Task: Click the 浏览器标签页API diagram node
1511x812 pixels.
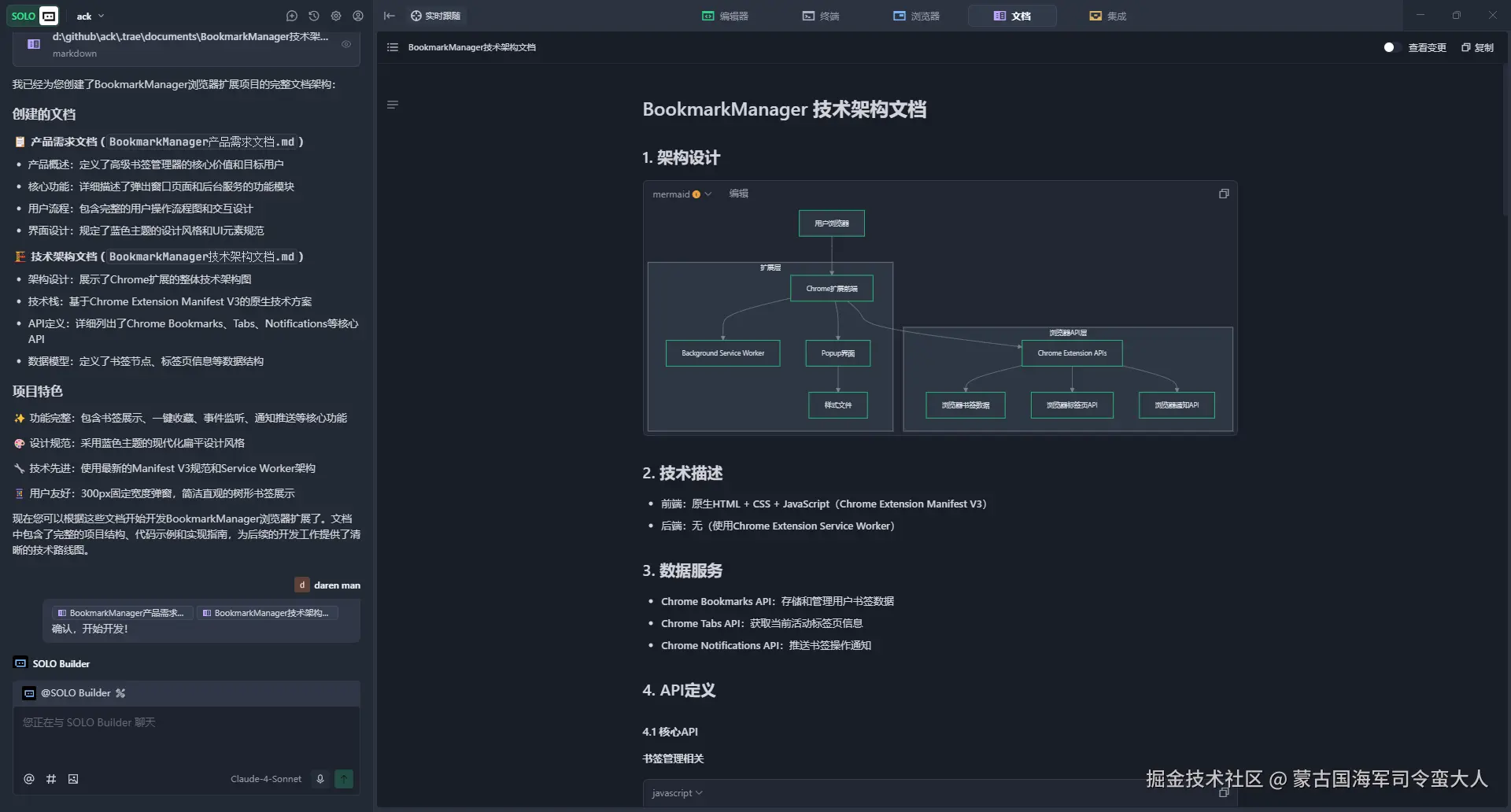Action: coord(1072,405)
